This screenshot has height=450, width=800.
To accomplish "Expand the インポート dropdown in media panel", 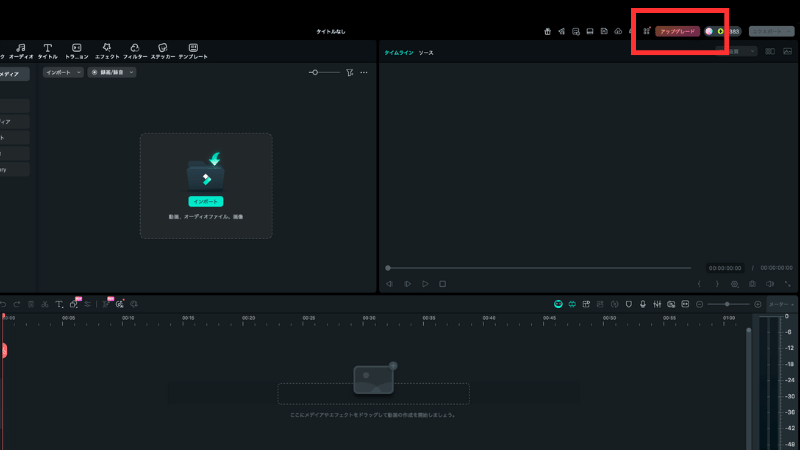I will tap(63, 73).
